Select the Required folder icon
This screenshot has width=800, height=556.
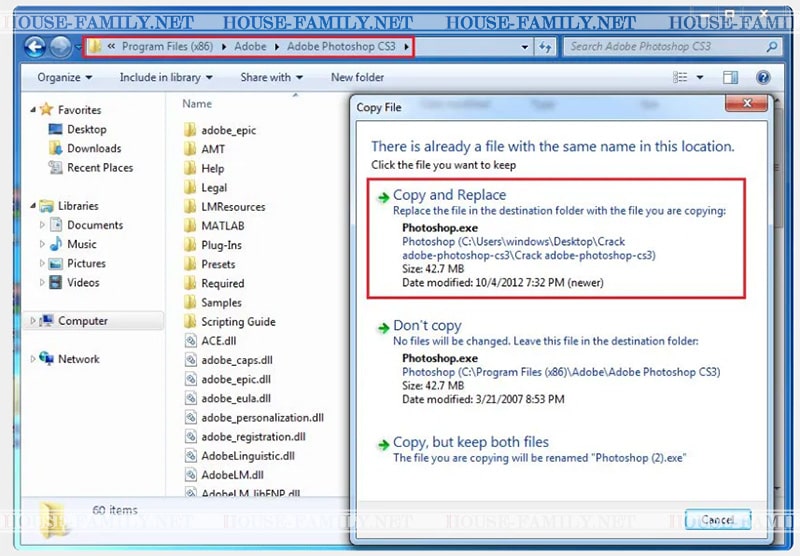point(190,283)
